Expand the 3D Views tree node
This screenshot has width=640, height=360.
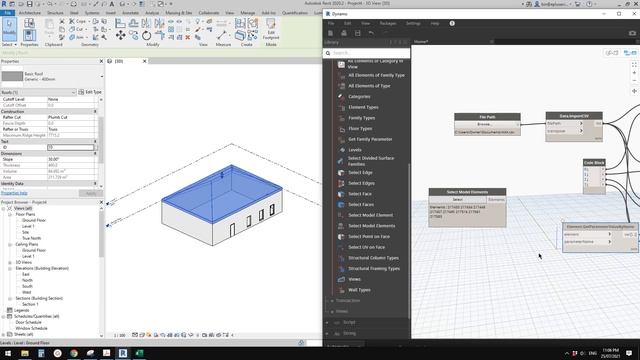[x=10, y=262]
